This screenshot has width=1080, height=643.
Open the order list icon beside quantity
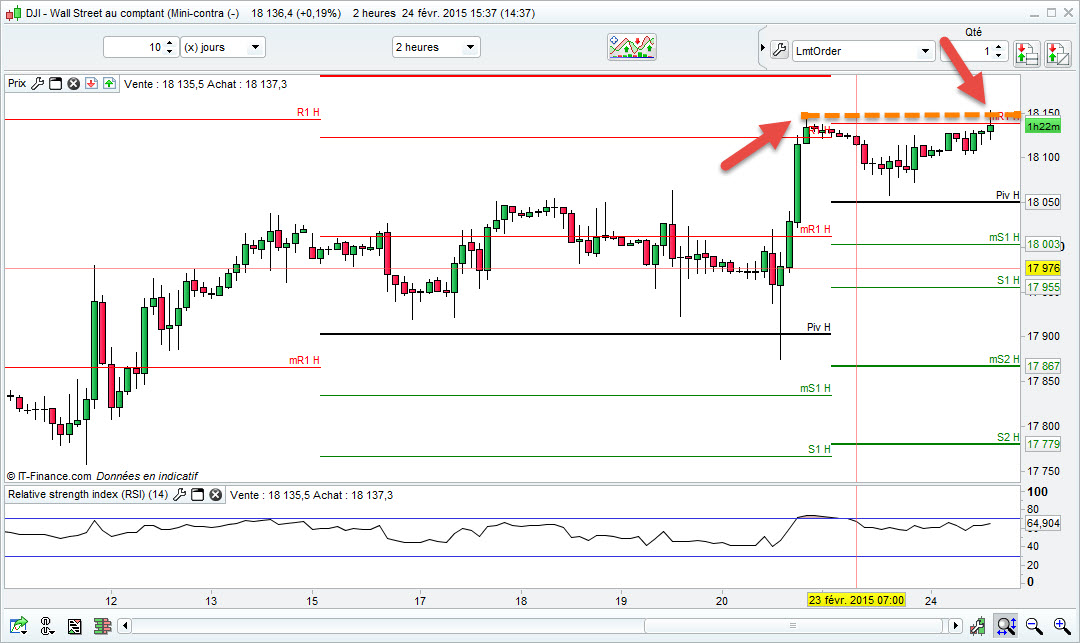(x=1027, y=52)
